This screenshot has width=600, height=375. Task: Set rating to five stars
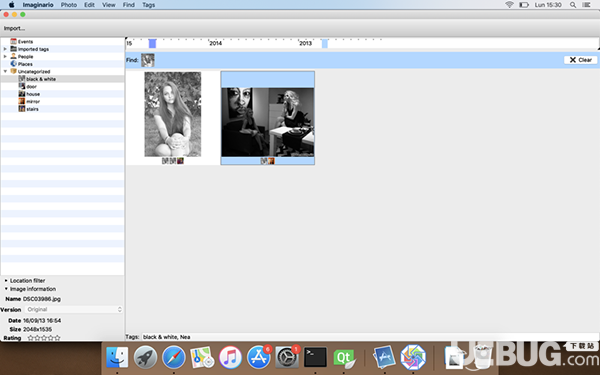(57, 338)
